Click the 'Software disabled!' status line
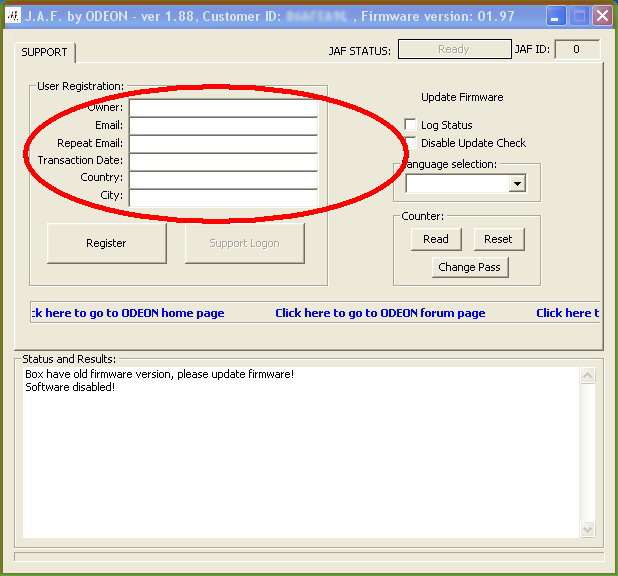Viewport: 618px width, 576px height. coord(70,387)
